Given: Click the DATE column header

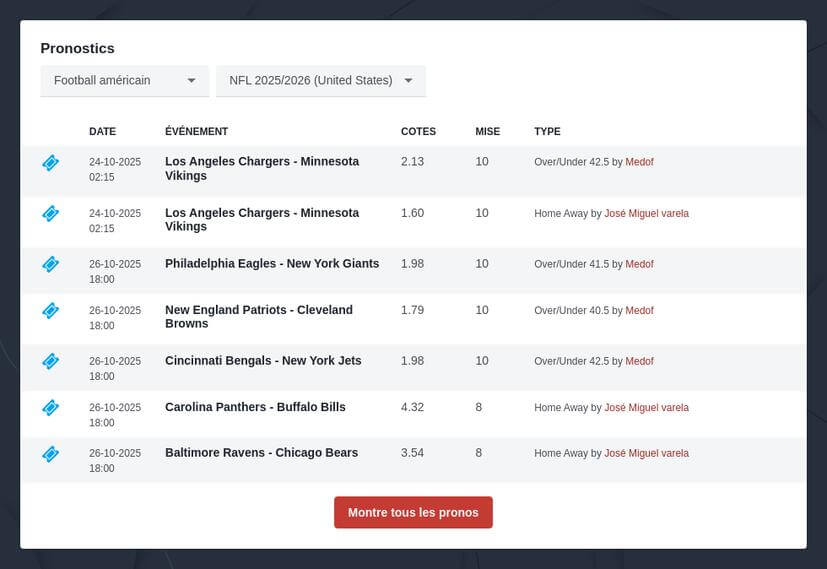Looking at the screenshot, I should [102, 131].
